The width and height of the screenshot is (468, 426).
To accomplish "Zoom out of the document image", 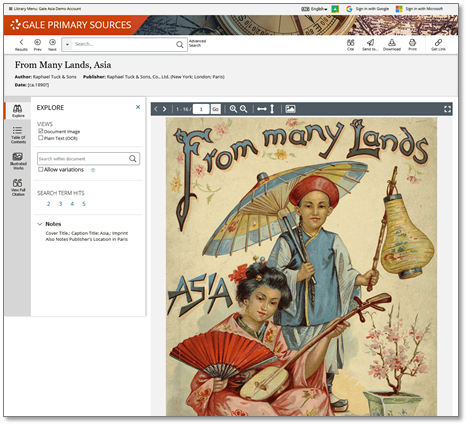I will coord(244,109).
